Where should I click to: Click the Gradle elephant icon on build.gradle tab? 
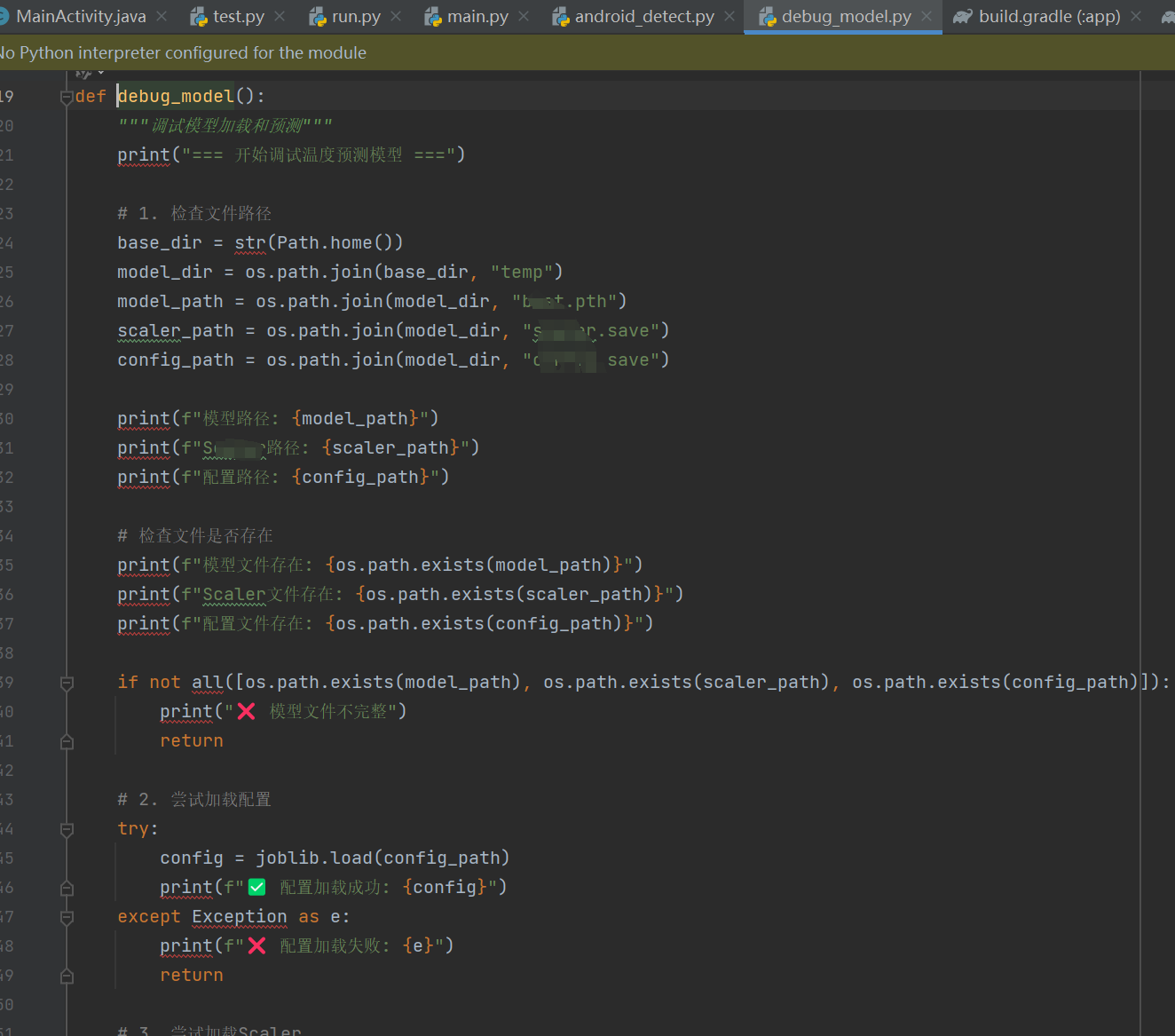tap(964, 15)
